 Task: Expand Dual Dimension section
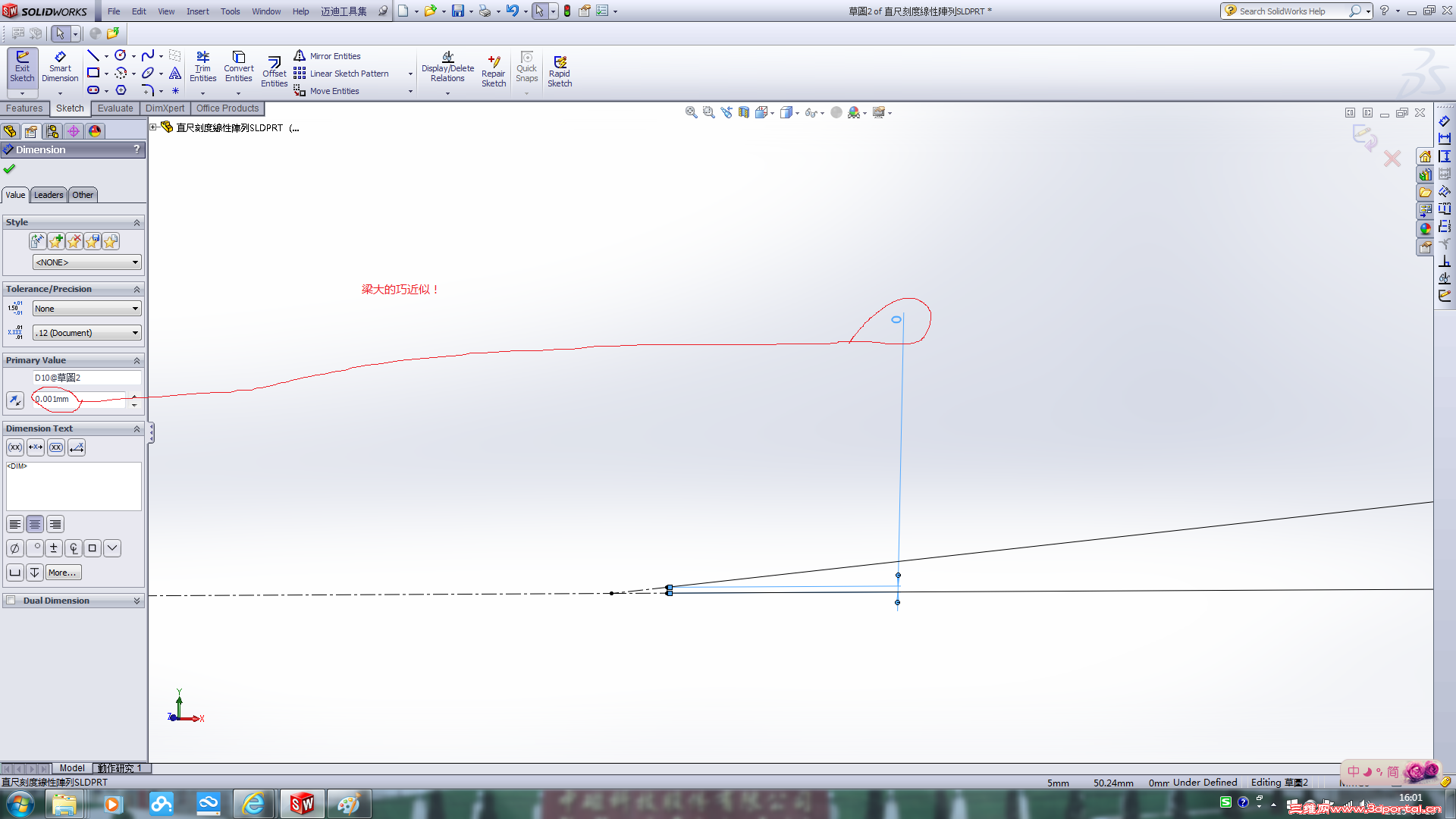137,601
